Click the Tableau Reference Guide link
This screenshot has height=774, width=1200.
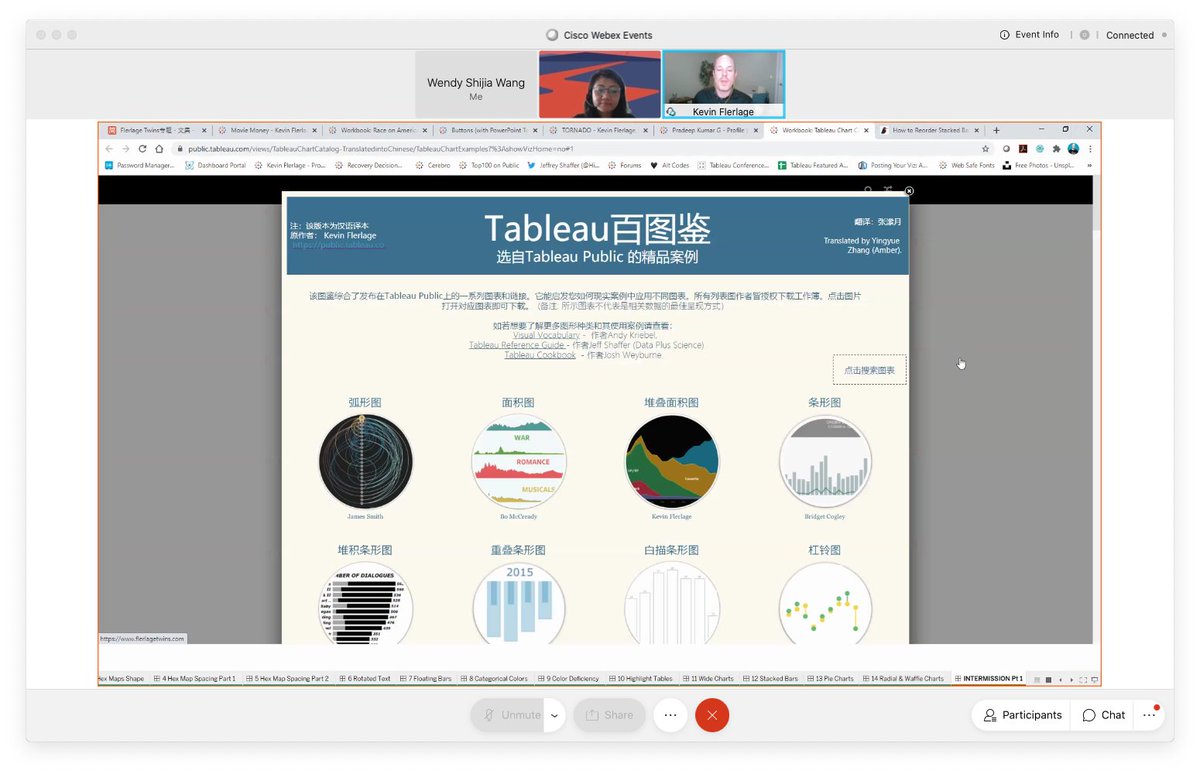click(x=518, y=345)
